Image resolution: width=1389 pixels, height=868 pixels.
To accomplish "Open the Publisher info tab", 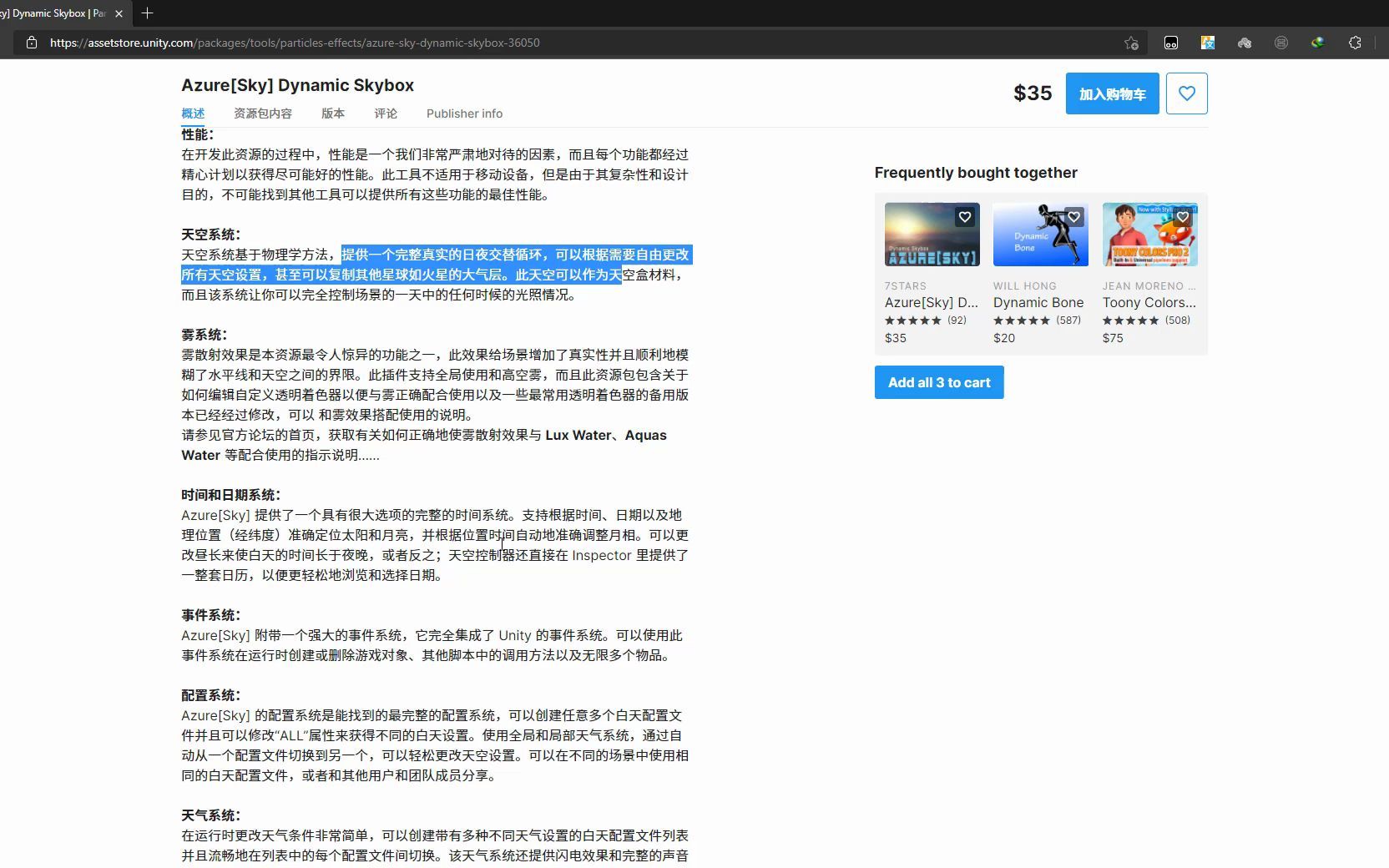I will pos(464,114).
